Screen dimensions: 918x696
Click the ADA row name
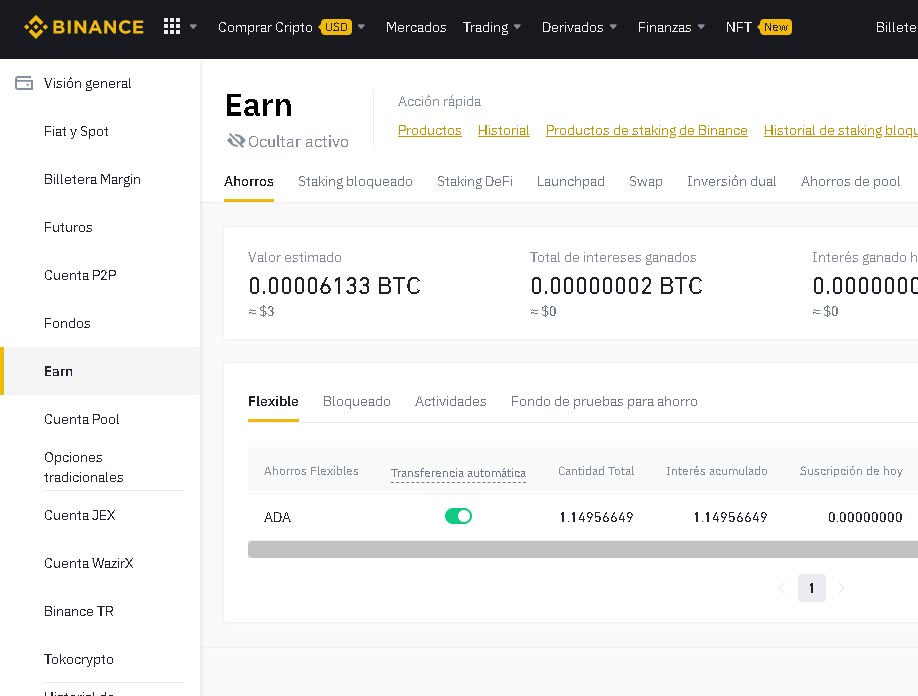click(x=277, y=517)
